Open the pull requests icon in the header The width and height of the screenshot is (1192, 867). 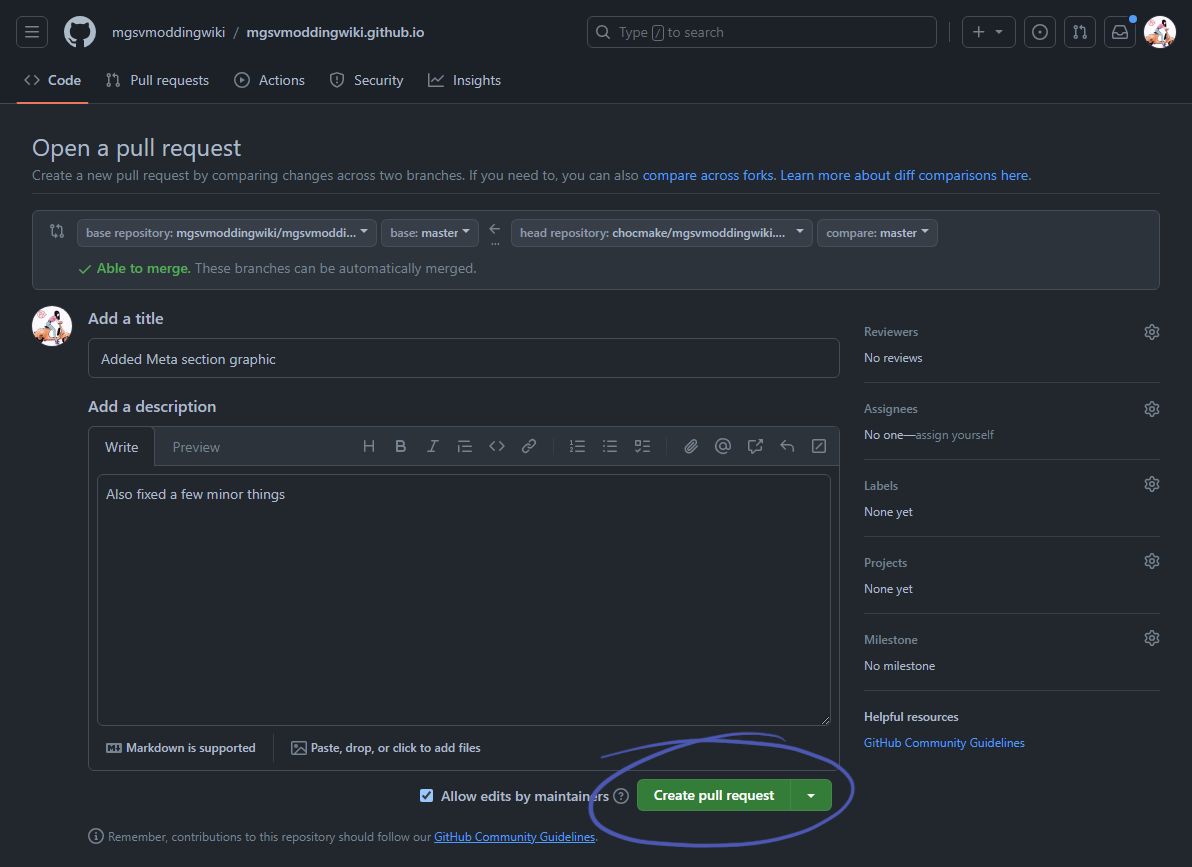coord(1079,31)
